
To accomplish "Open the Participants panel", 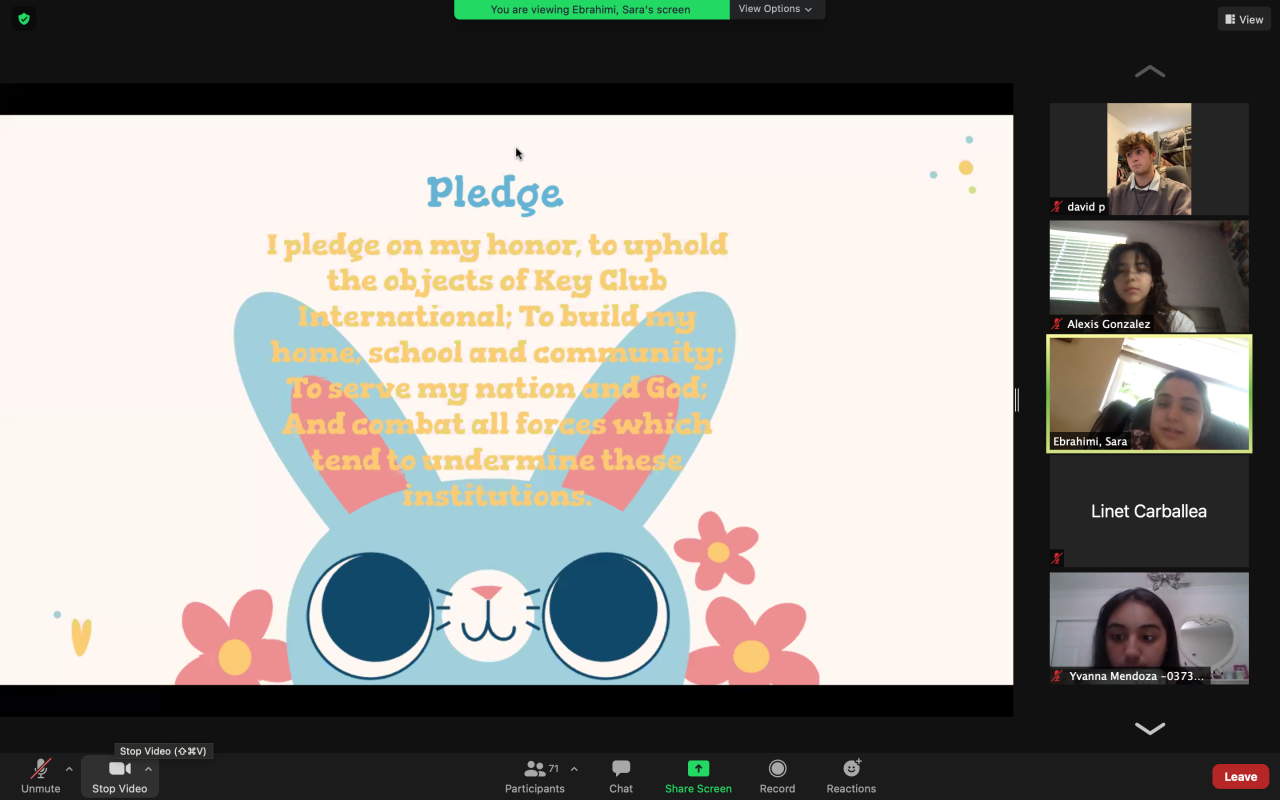I will pyautogui.click(x=535, y=776).
